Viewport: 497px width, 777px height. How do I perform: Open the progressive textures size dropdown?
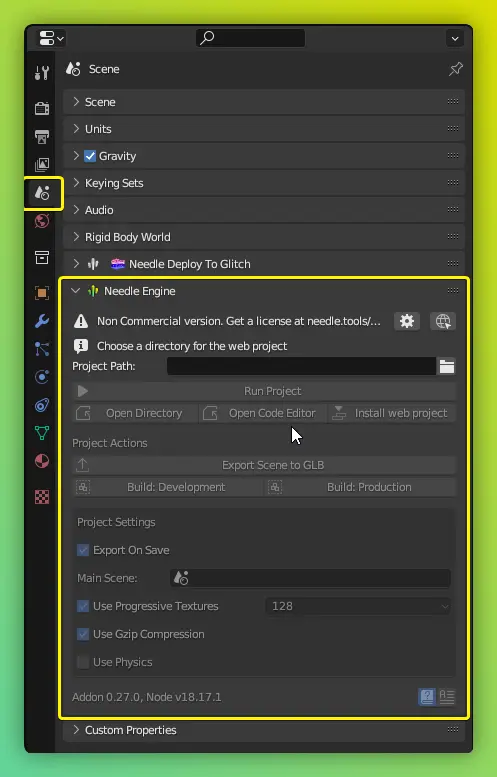(x=358, y=606)
